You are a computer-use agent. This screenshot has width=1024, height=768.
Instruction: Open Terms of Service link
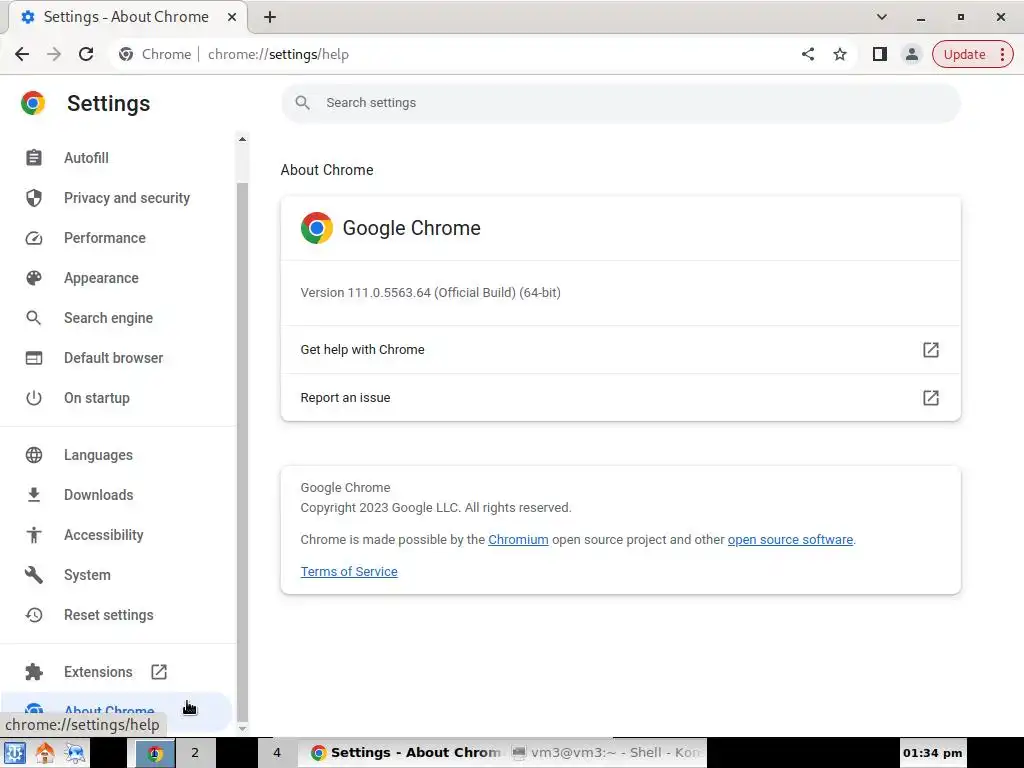[x=349, y=571]
